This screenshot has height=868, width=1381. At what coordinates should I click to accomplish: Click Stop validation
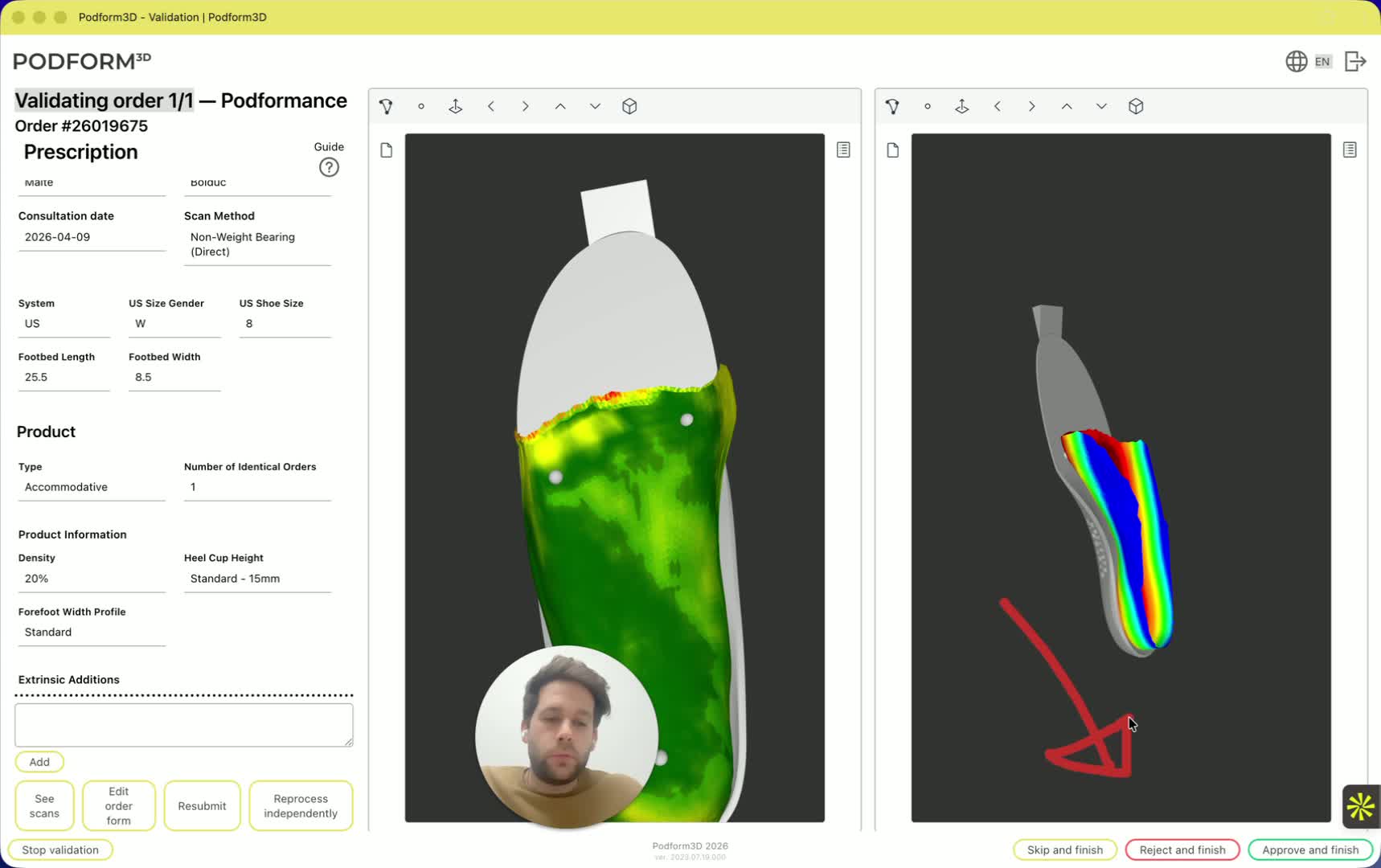click(x=60, y=850)
